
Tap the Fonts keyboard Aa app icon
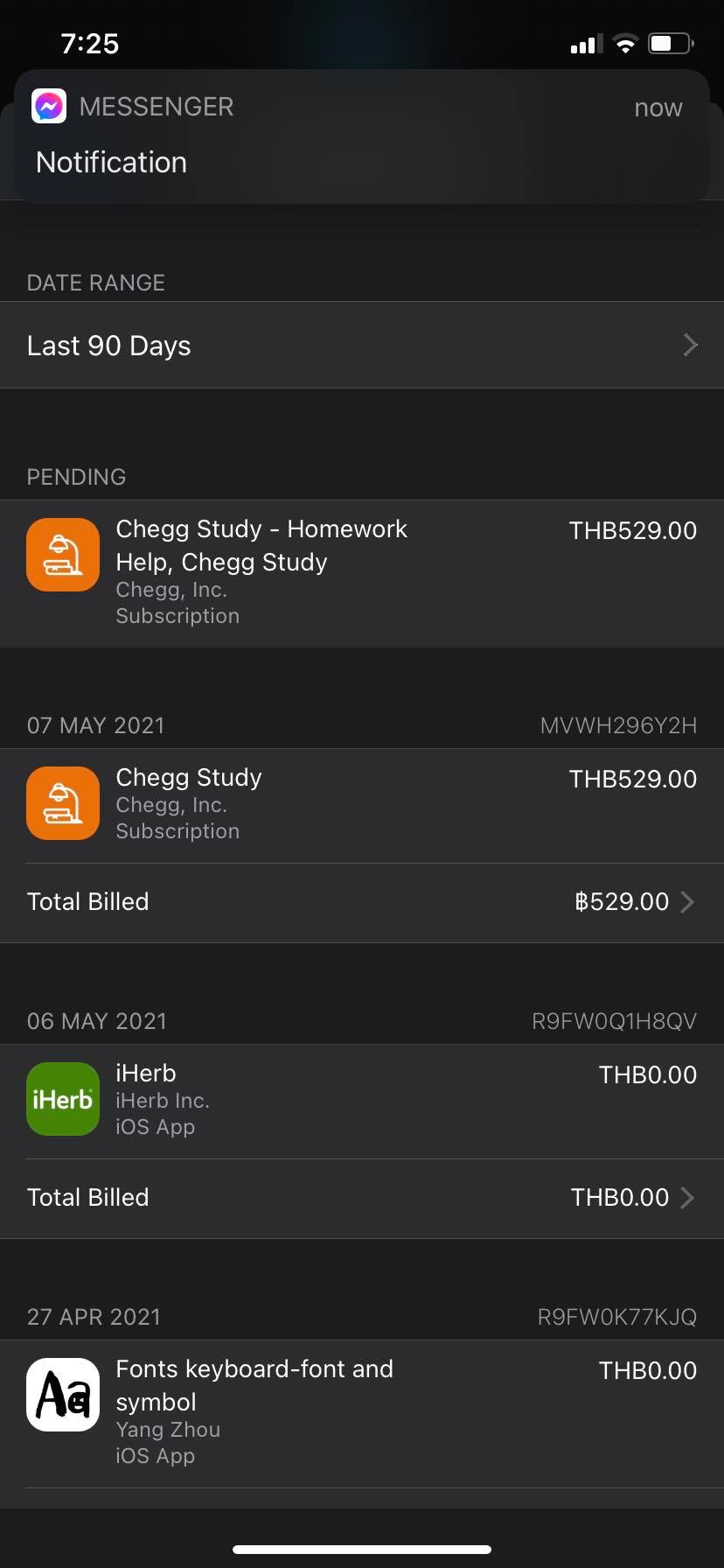point(63,1395)
